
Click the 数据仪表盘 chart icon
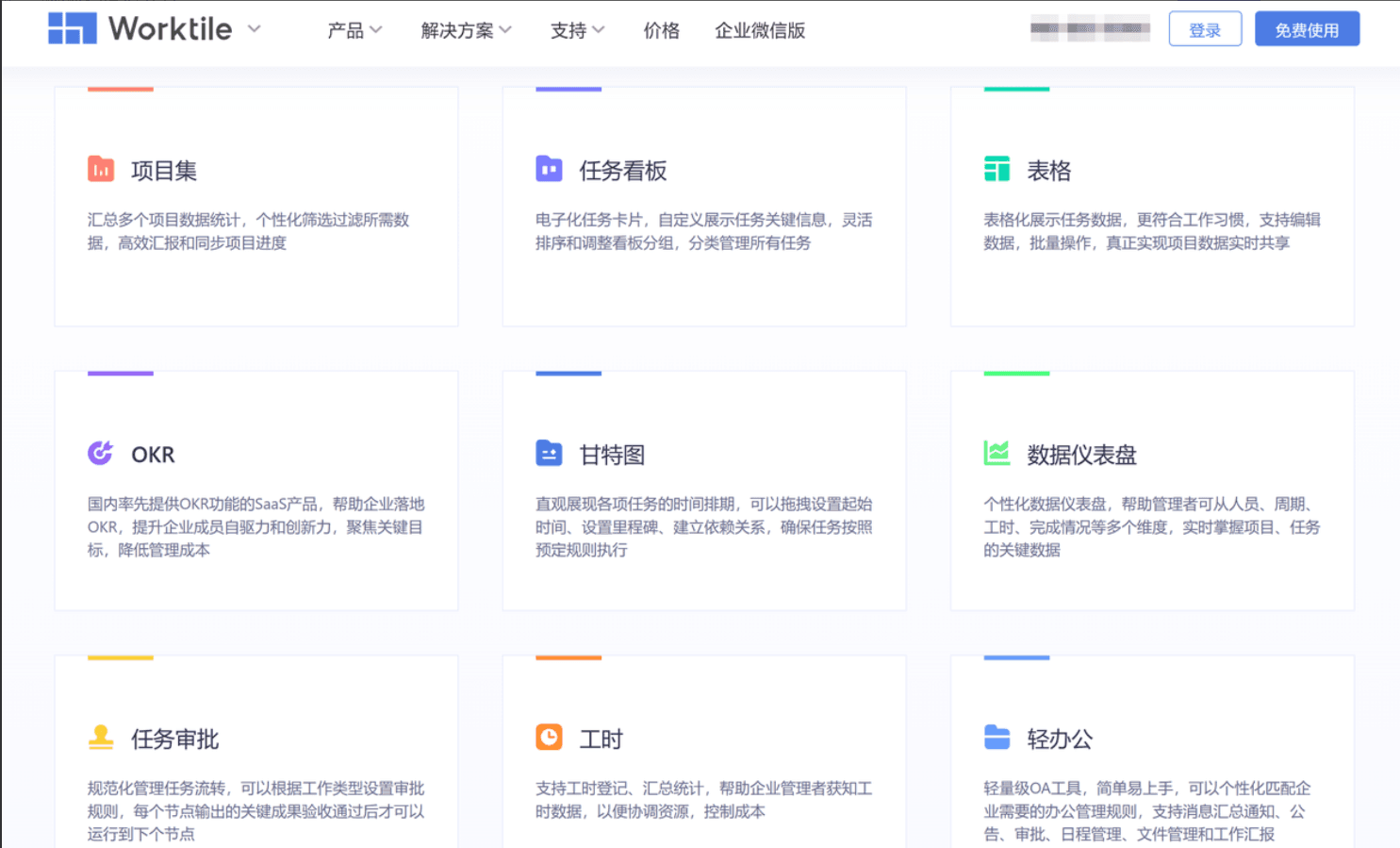[996, 453]
